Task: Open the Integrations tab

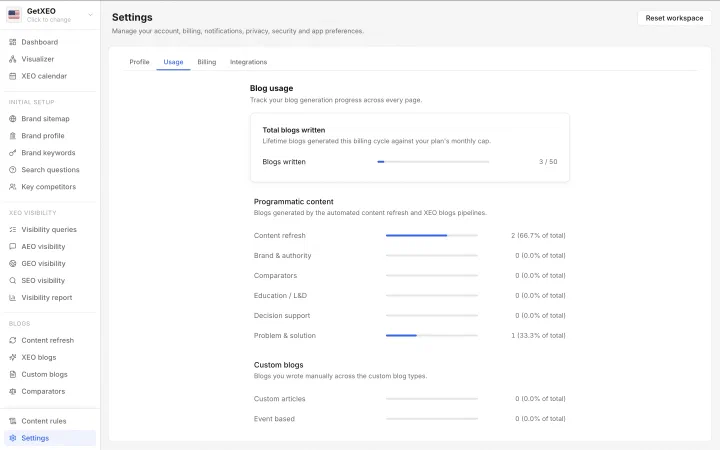Action: point(248,62)
